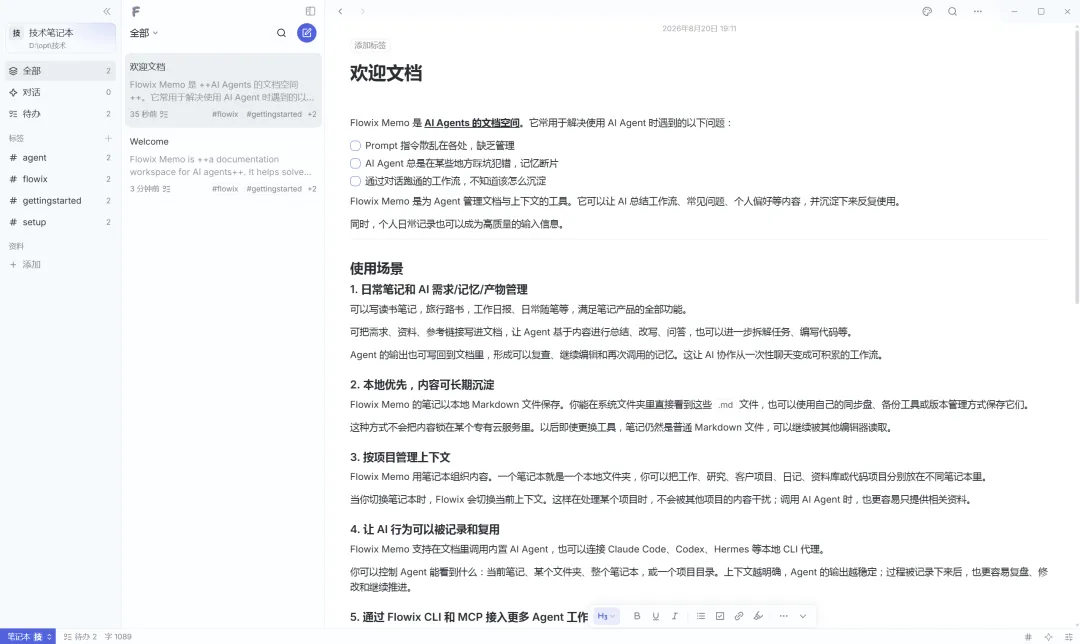Filter by the agent tag
This screenshot has height=644, width=1080.
tap(61, 158)
